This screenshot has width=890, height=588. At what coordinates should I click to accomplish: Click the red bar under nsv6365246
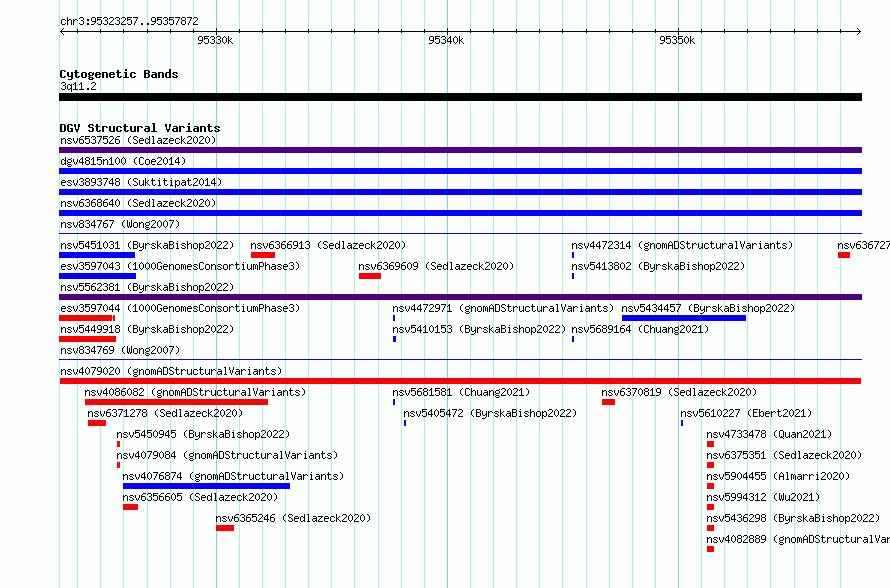(x=225, y=528)
